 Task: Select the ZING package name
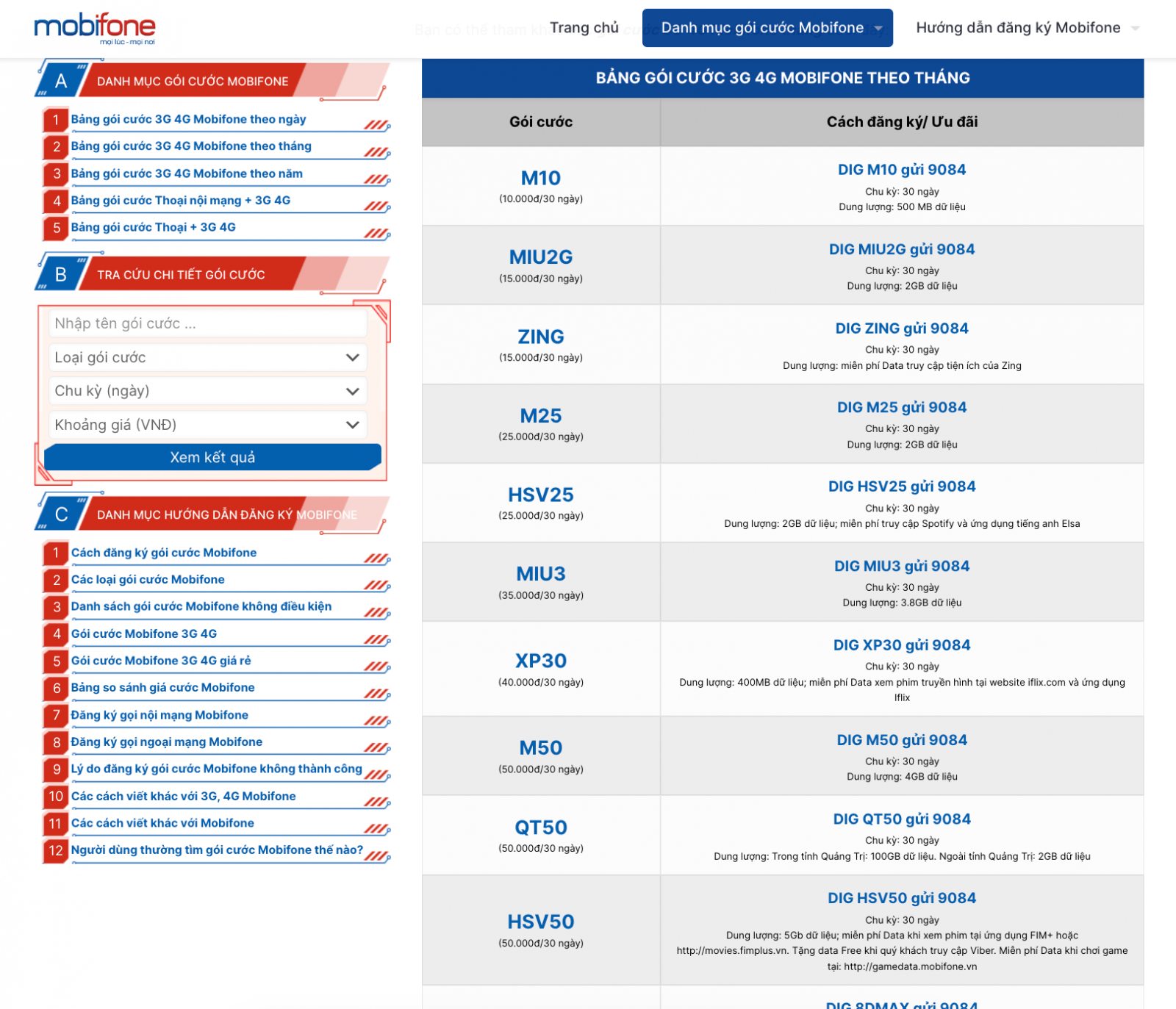(541, 337)
